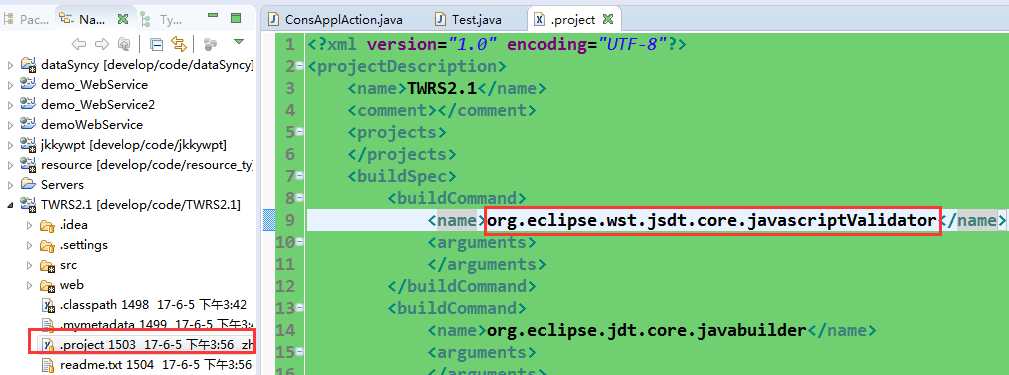The width and height of the screenshot is (1009, 375).
Task: Select the readme.txt 1504 file
Action: point(155,365)
